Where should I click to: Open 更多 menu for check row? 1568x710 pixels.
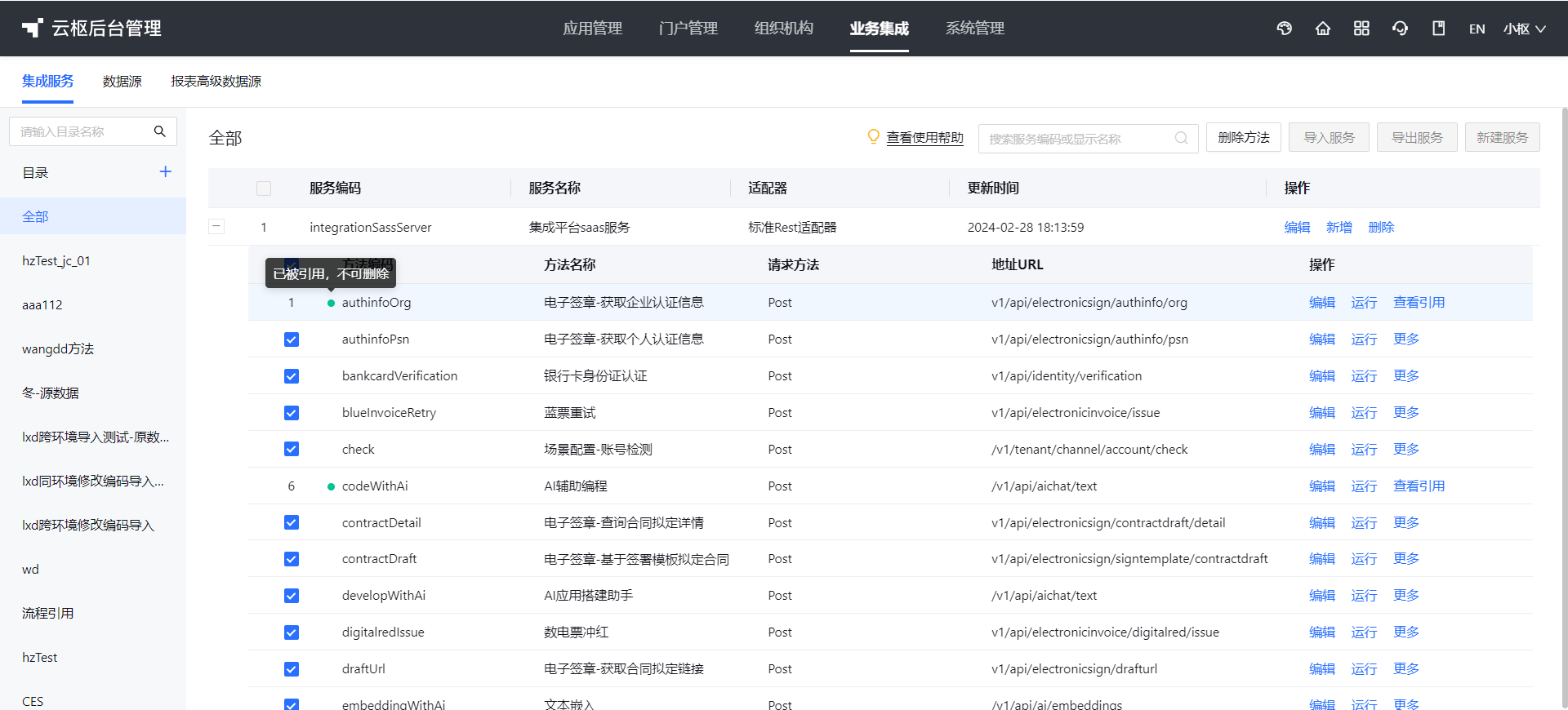pos(1406,450)
